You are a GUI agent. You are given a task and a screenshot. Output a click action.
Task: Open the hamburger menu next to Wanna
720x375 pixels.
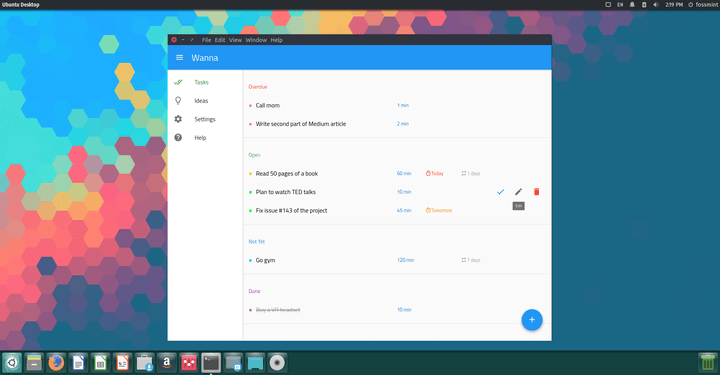pos(180,58)
